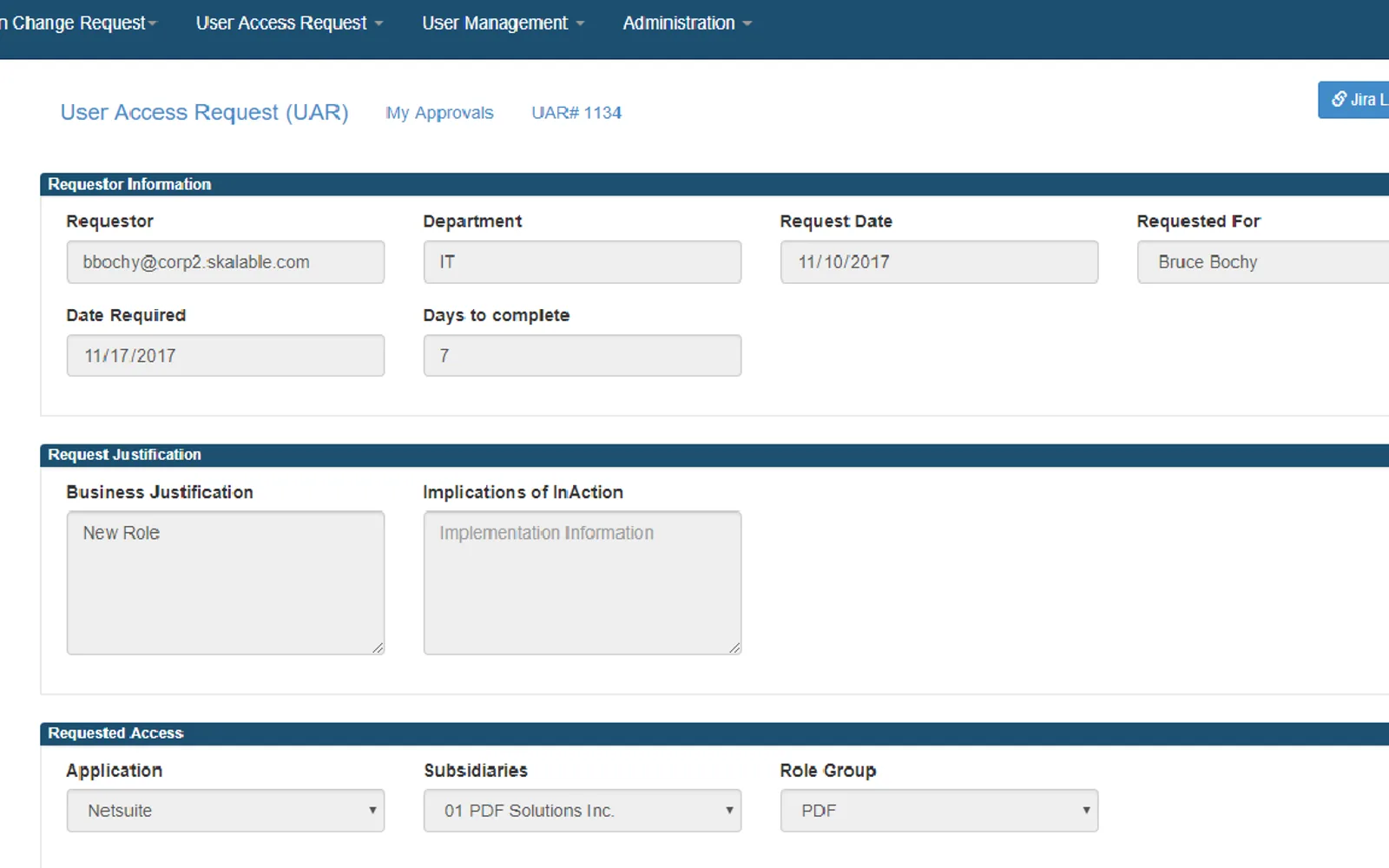
Task: Click the Application label
Action: (x=115, y=771)
